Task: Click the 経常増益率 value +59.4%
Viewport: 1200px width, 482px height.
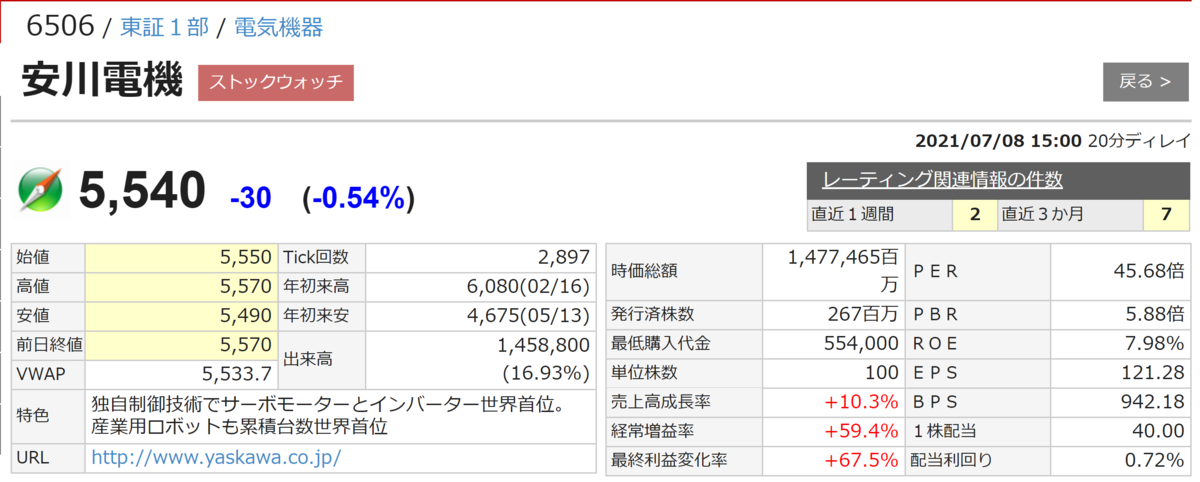Action: 861,431
